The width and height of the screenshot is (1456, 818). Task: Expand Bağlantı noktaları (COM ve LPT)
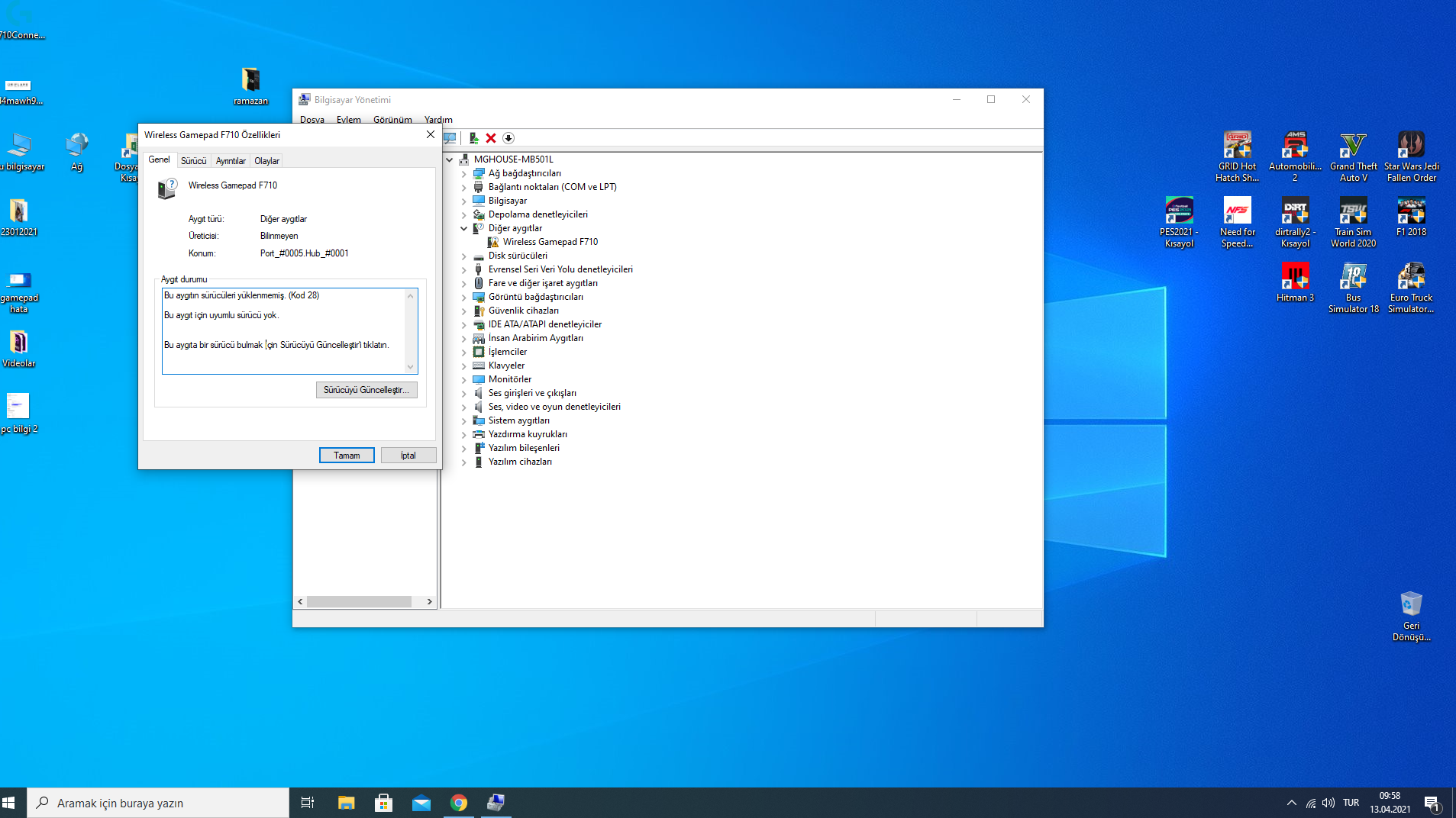click(463, 187)
